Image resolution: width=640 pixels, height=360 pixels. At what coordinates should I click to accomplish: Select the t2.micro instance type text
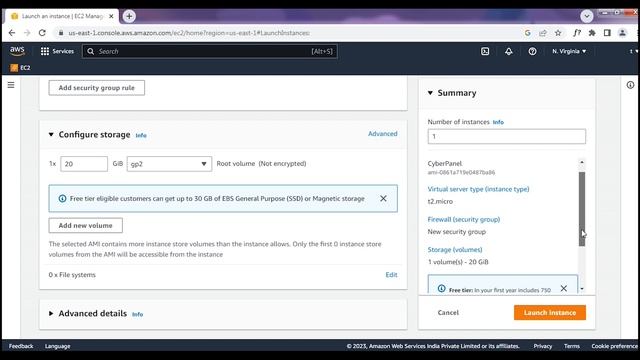pos(440,201)
